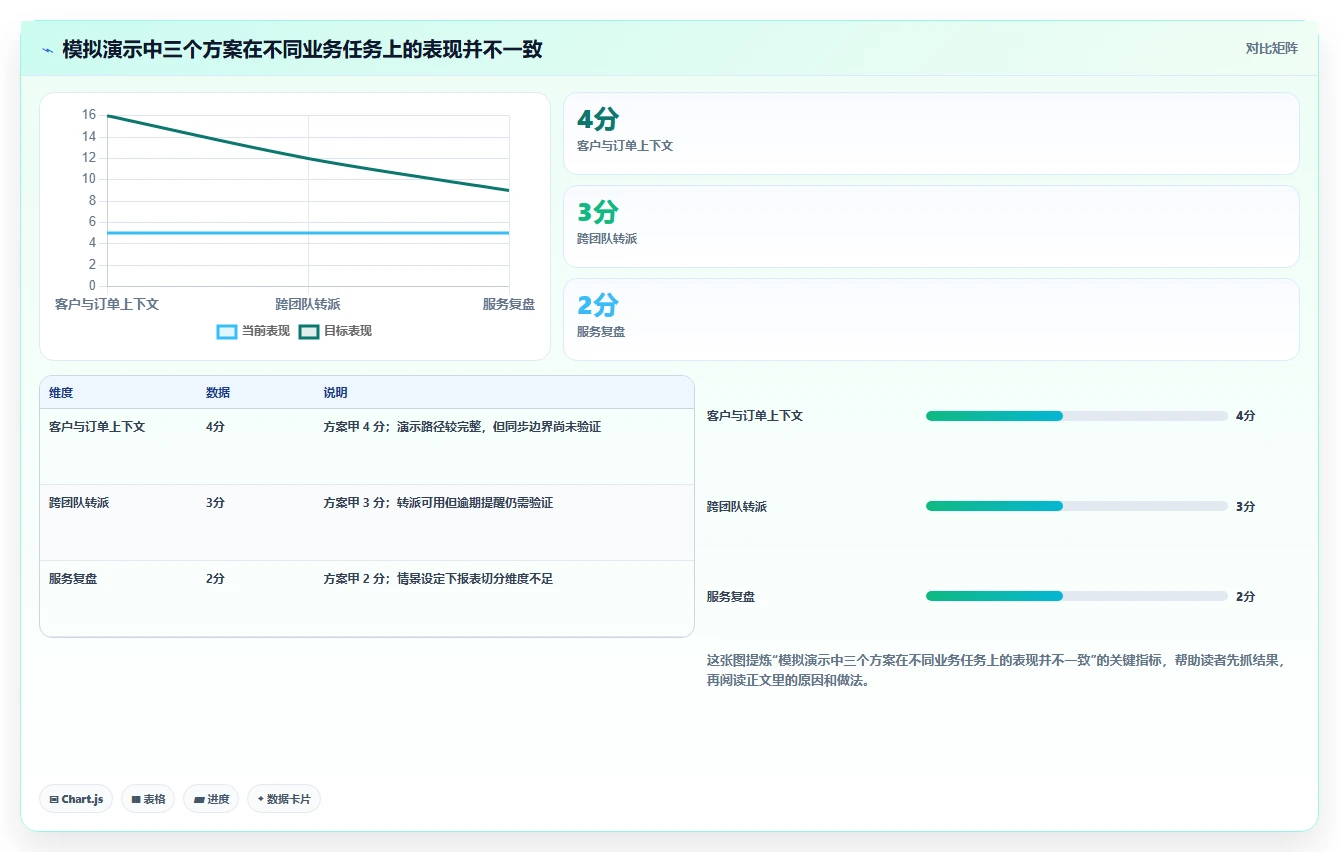This screenshot has width=1339, height=852.
Task: Click the 客户与订单上下文 progress bar
Action: pos(1077,416)
